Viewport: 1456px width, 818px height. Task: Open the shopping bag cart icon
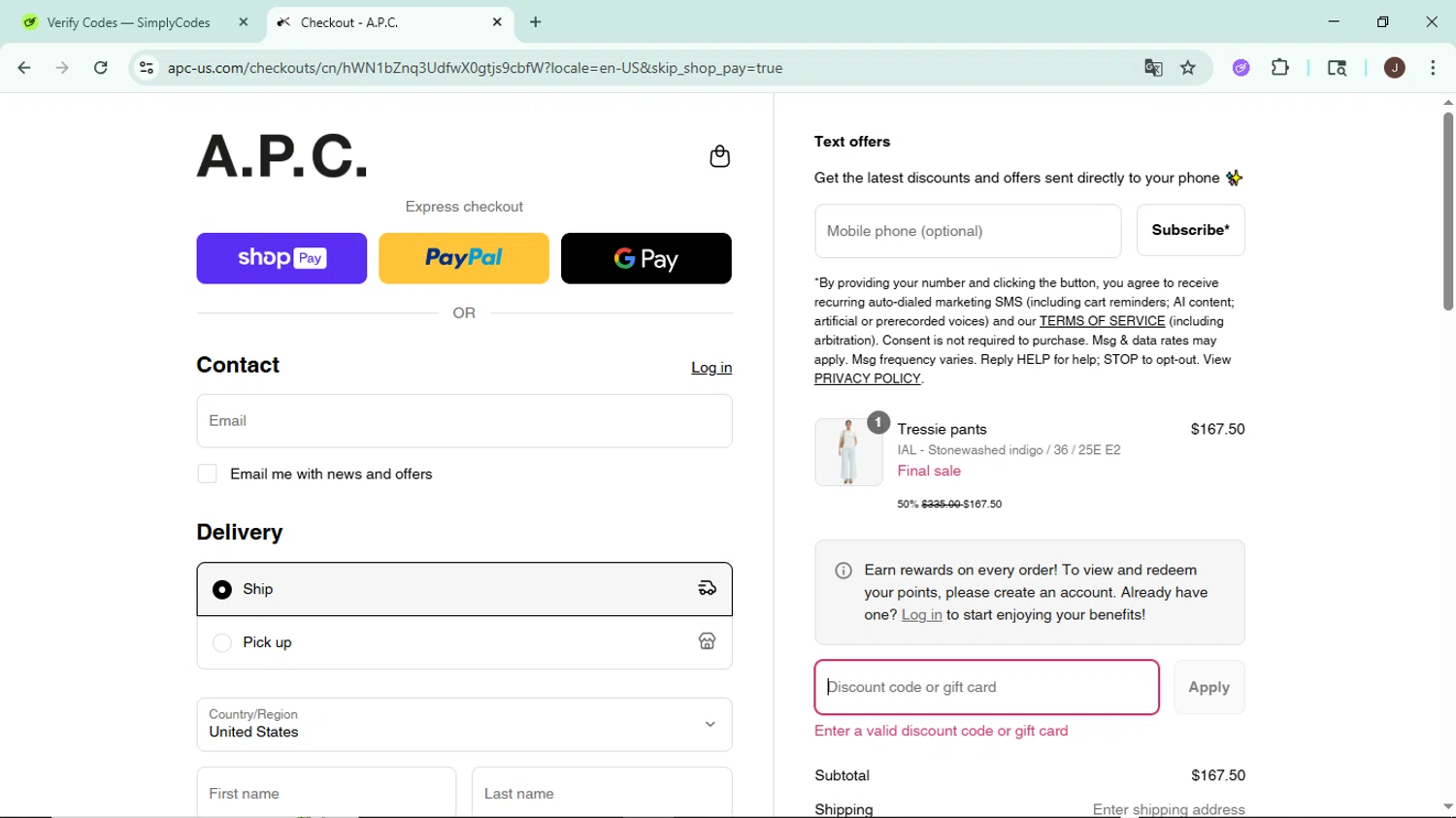point(719,156)
